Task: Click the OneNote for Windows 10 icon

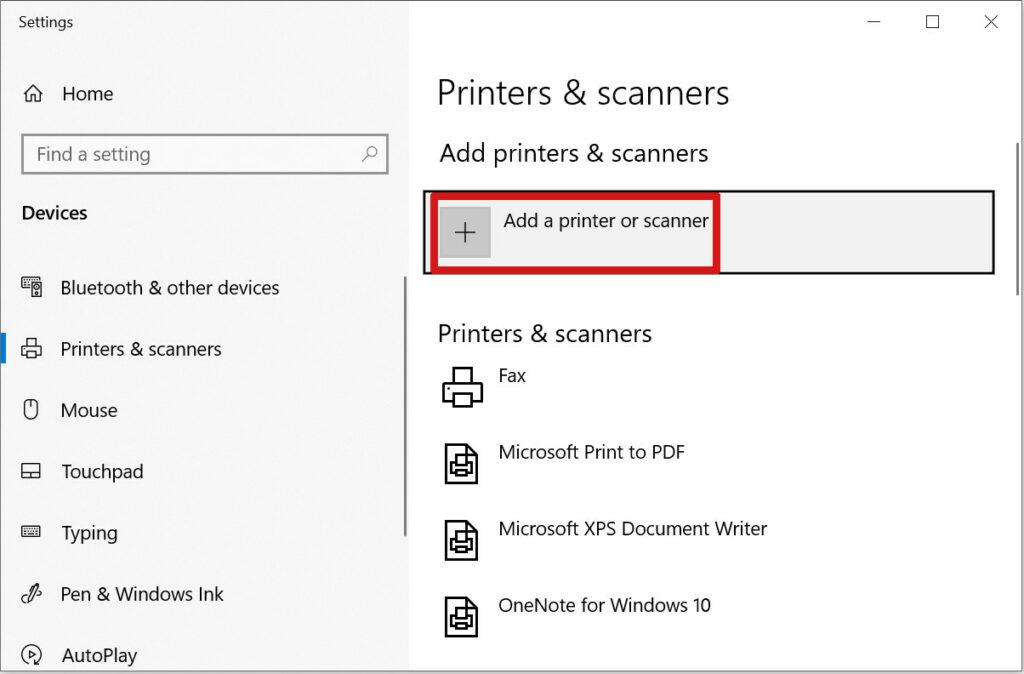Action: click(461, 617)
